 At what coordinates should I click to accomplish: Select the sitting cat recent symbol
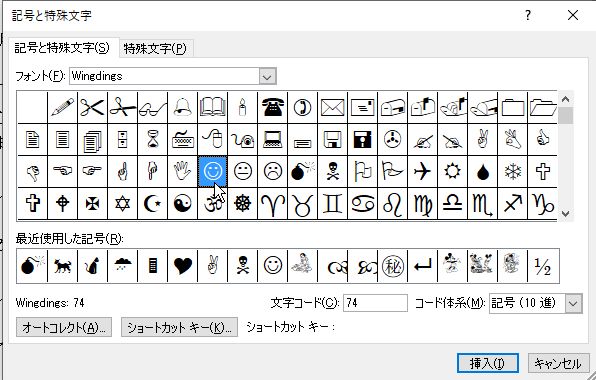92,266
